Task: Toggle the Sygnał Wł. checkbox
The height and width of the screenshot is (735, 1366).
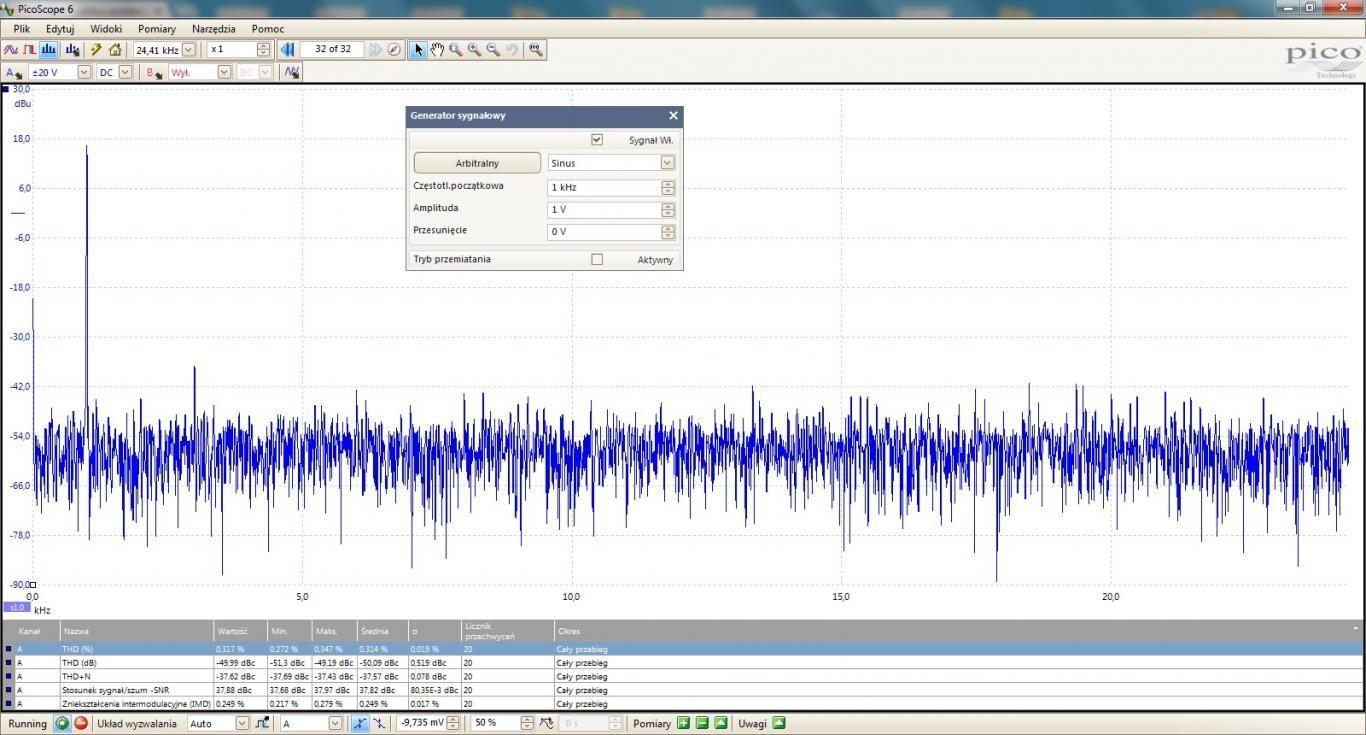Action: 597,140
